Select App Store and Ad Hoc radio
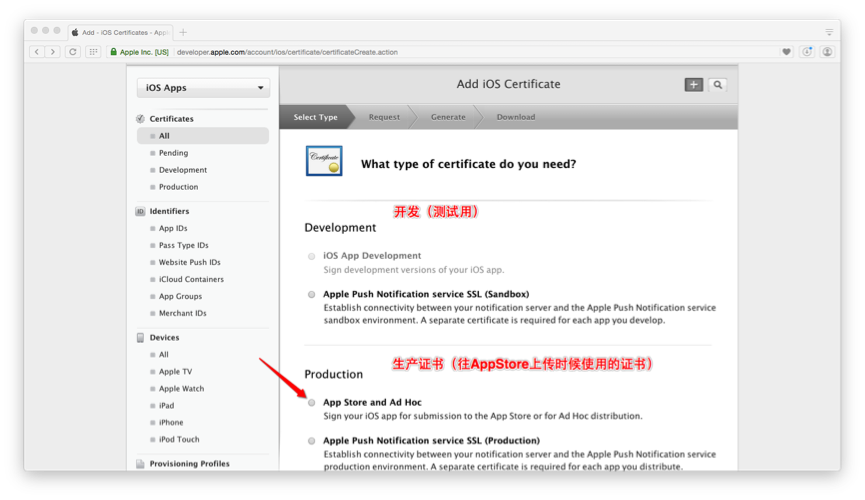Viewport: 865px width, 500px height. point(312,403)
